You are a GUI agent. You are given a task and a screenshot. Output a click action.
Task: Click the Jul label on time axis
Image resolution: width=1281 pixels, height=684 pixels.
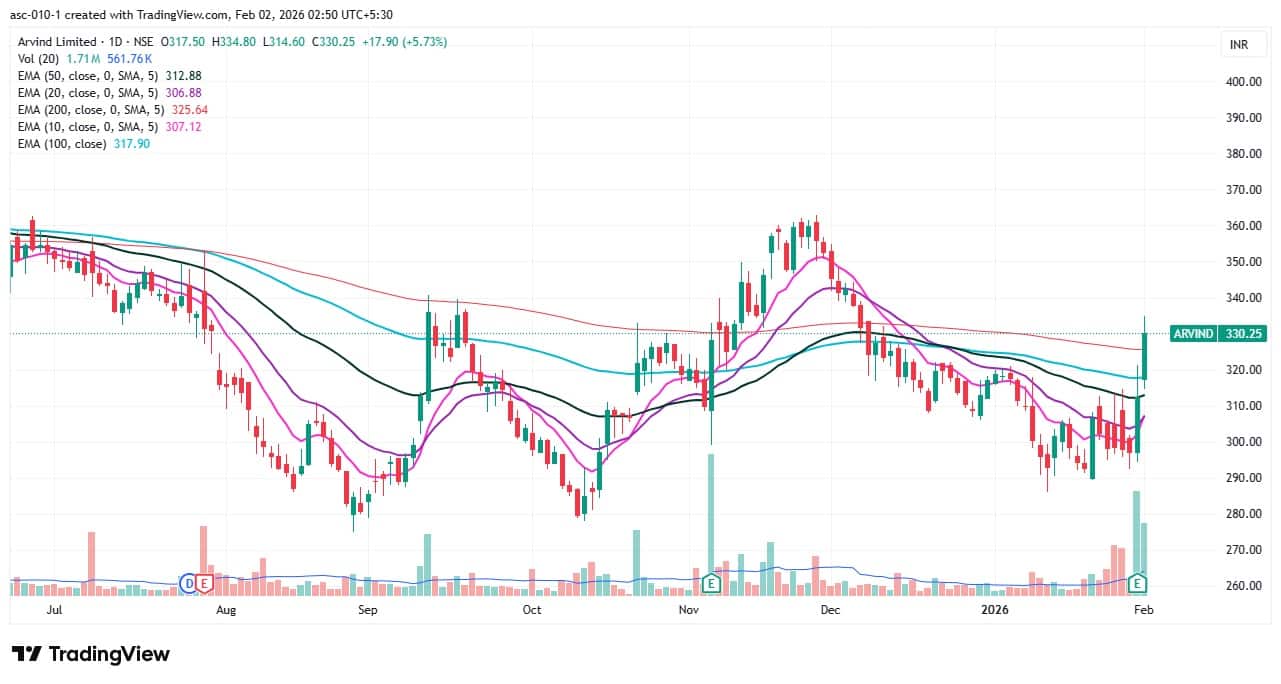[x=55, y=609]
